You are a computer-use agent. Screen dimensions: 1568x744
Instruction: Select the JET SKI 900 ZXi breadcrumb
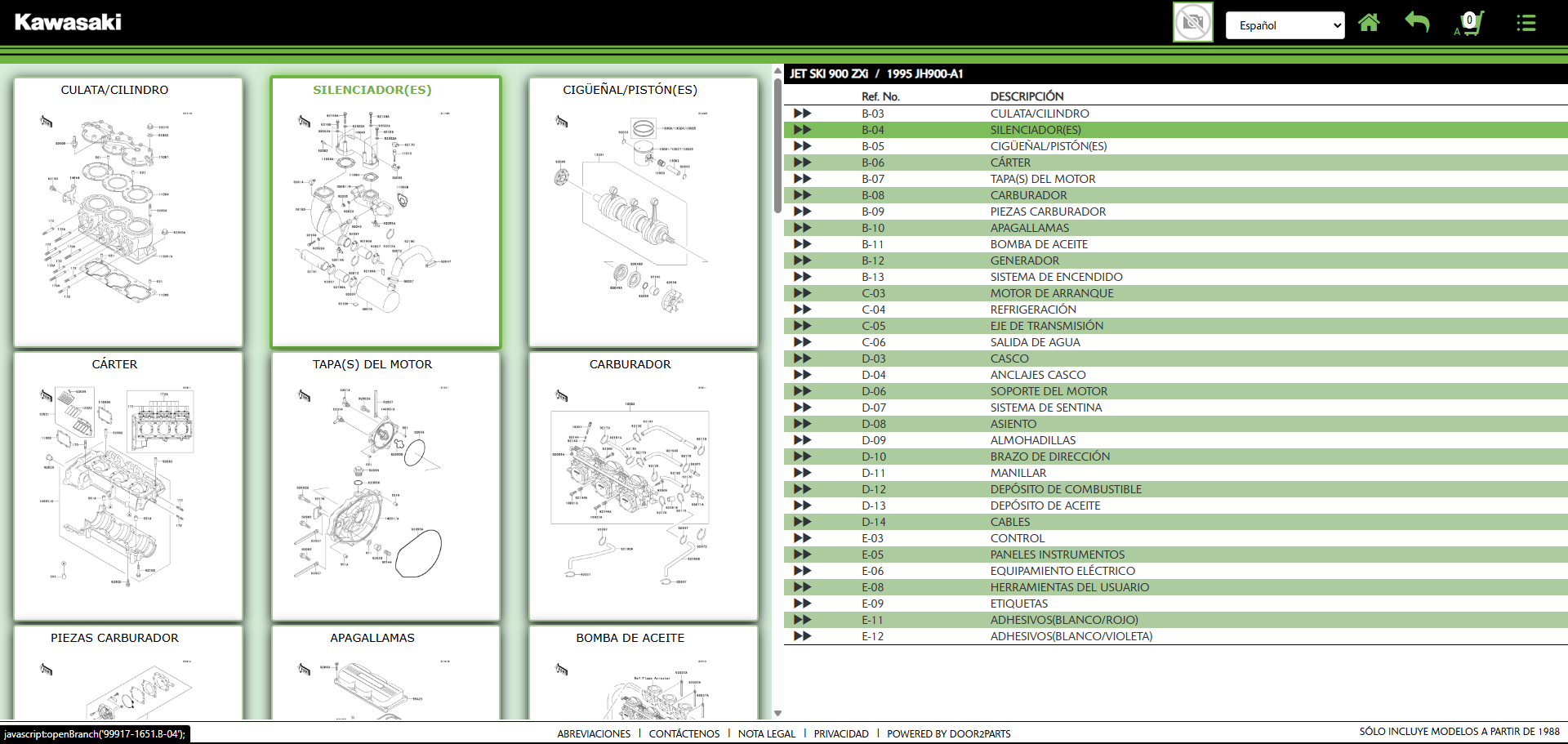click(828, 74)
